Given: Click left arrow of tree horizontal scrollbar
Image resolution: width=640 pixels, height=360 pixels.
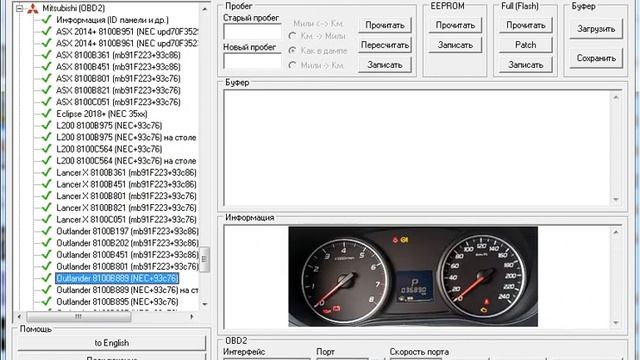Looking at the screenshot, I should click(x=19, y=316).
